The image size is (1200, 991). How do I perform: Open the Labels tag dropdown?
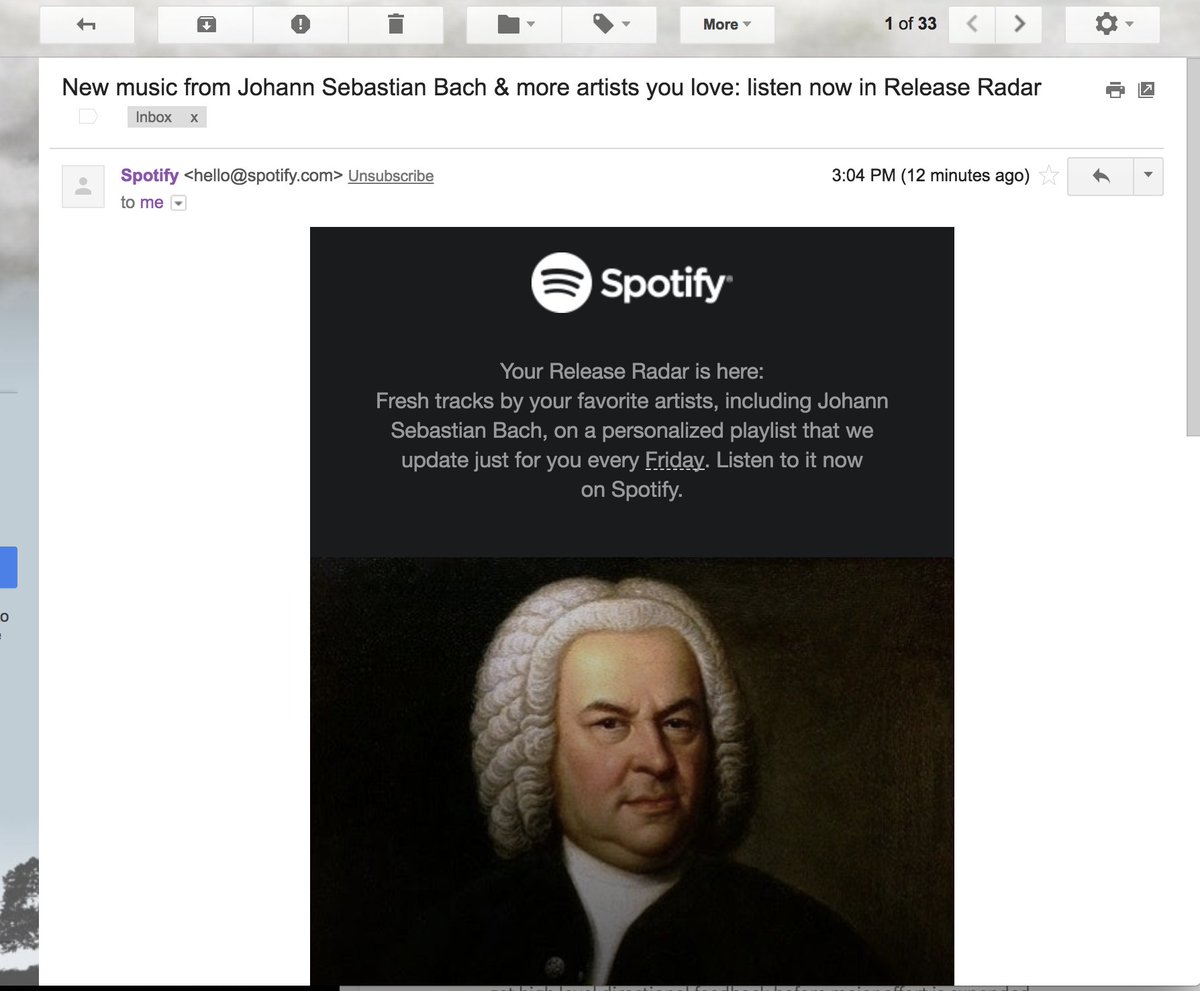(x=610, y=24)
